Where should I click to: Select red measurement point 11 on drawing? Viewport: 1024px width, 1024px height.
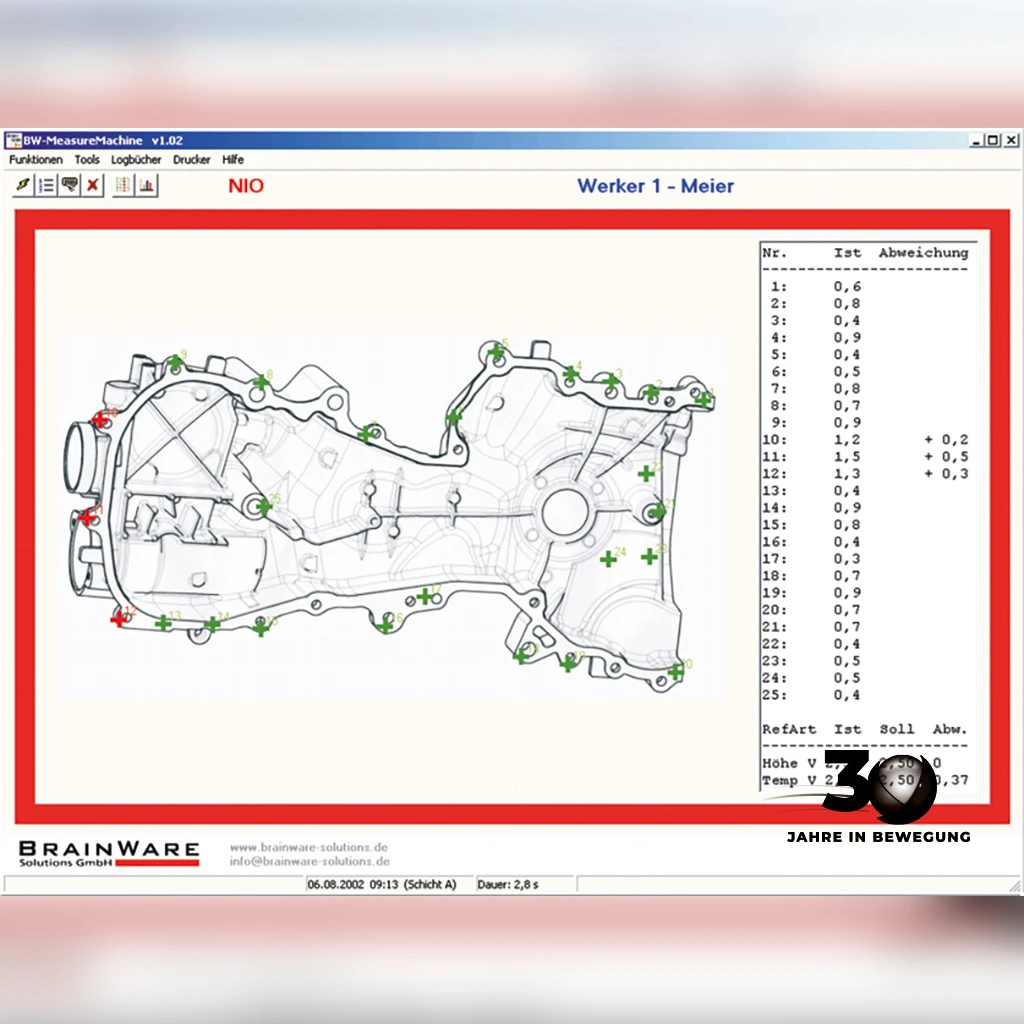[86, 517]
